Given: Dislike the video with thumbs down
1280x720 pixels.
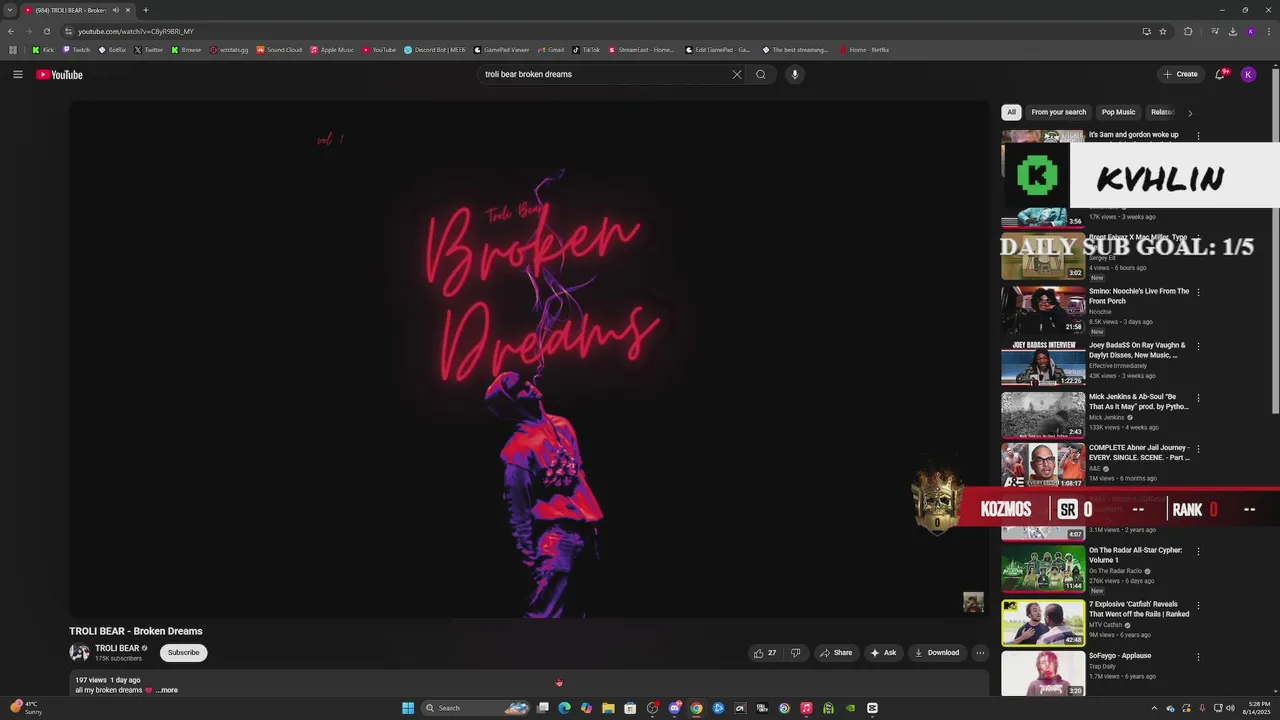Looking at the screenshot, I should (x=796, y=653).
